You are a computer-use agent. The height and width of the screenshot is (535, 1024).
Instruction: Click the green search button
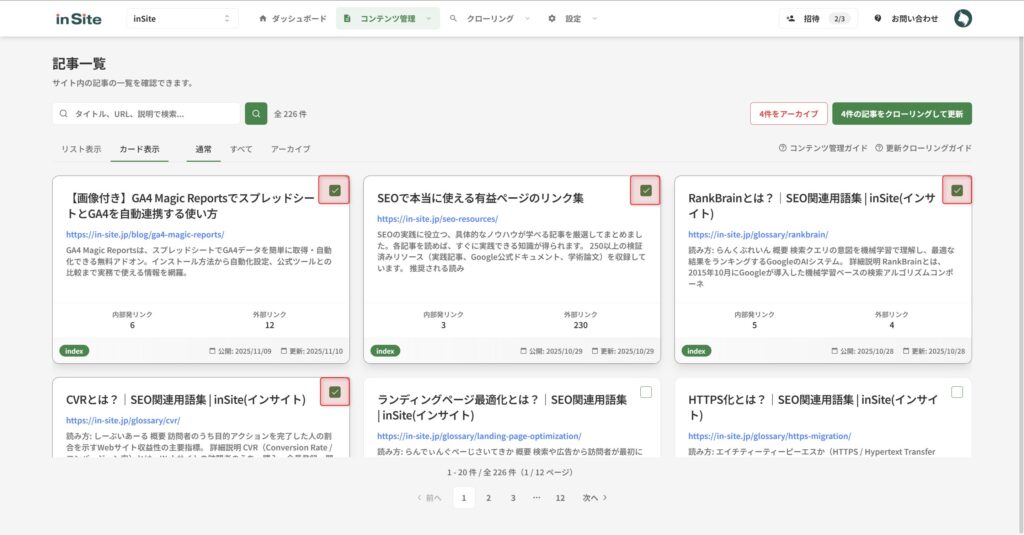256,114
